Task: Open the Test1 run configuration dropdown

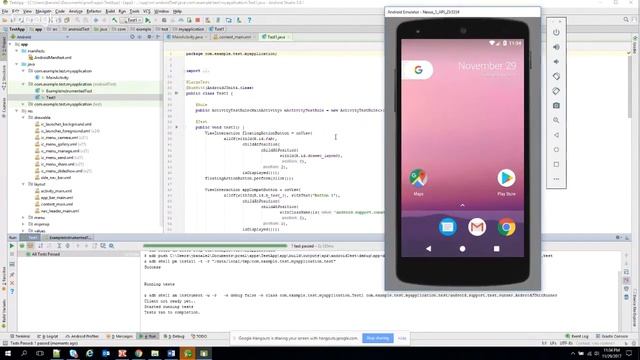Action: [x=131, y=20]
